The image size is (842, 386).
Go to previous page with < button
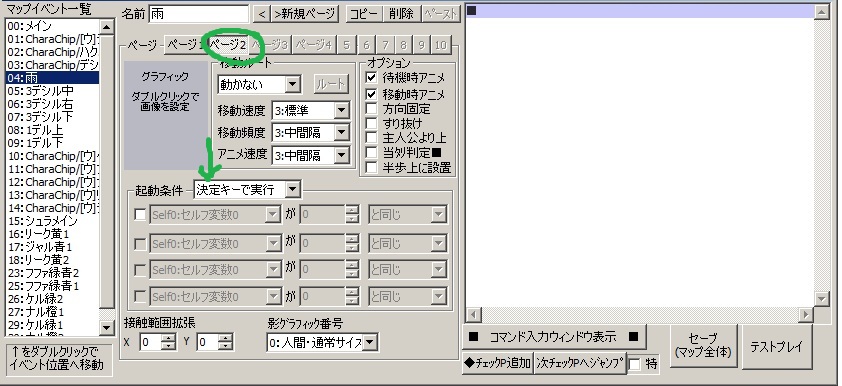(x=262, y=14)
